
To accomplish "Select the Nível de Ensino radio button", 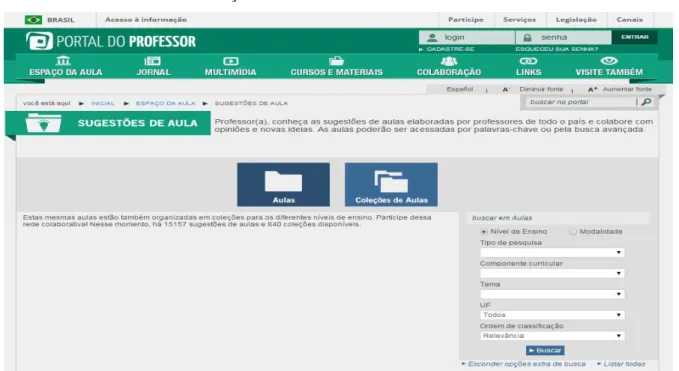I will click(x=484, y=232).
